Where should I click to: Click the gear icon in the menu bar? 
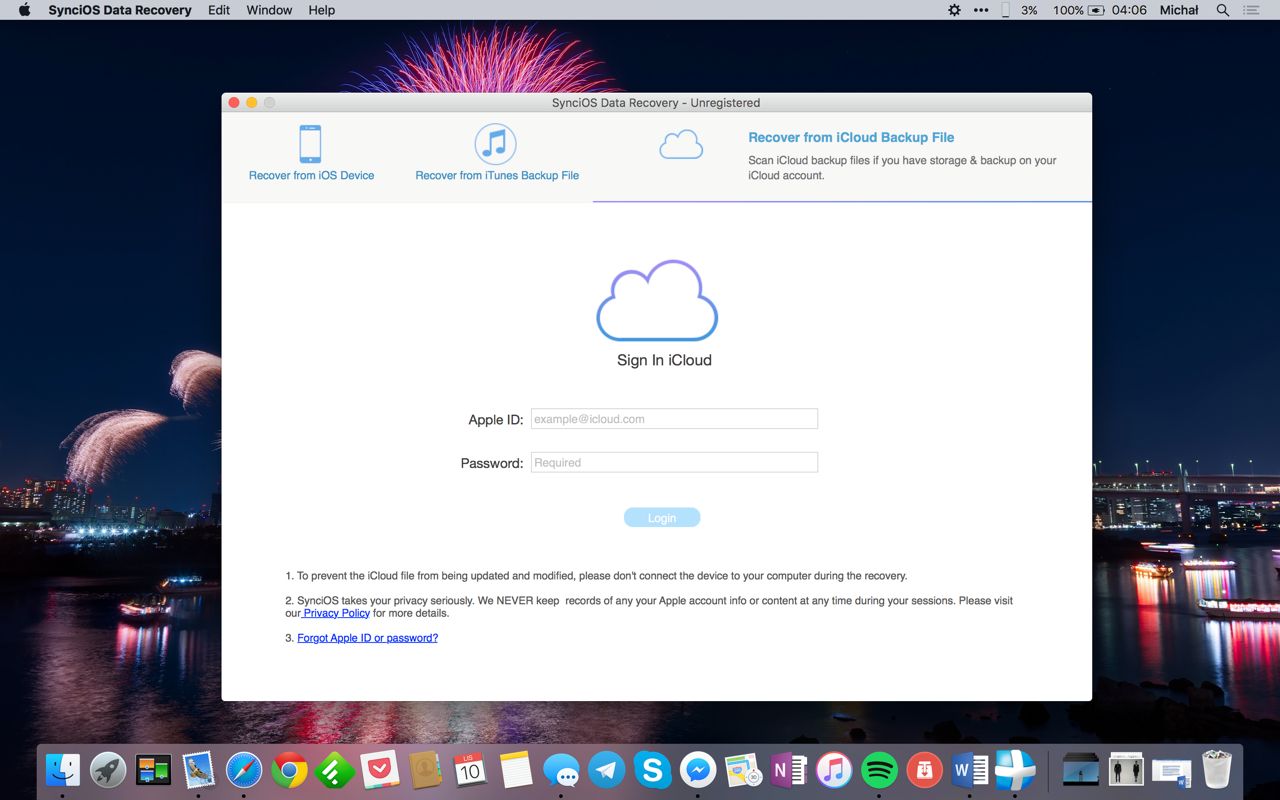[954, 10]
